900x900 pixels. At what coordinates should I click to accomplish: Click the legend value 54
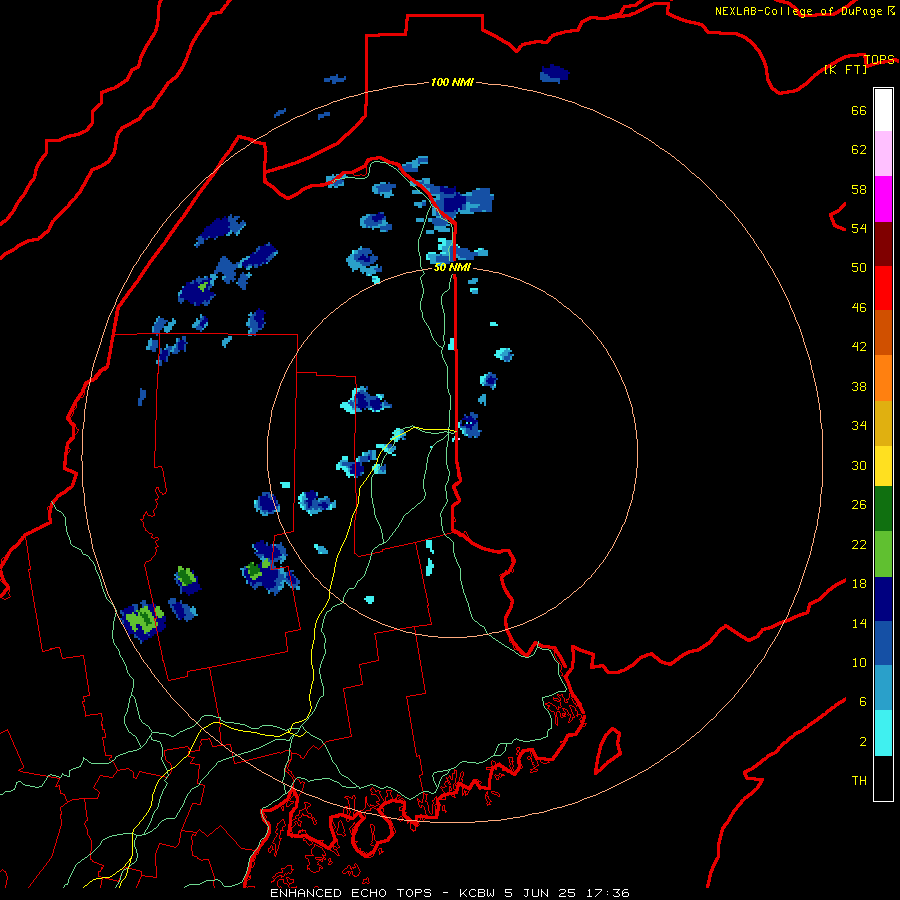859,228
